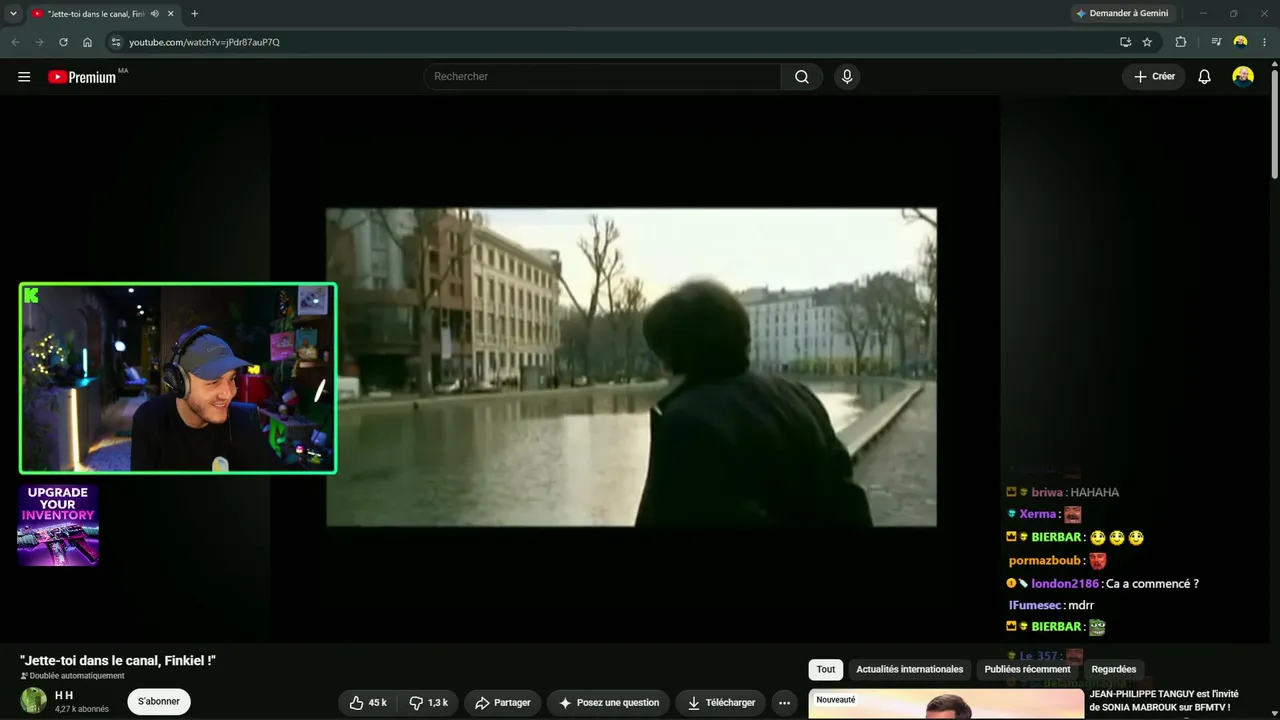Screen dimensions: 1280x720
Task: Click the video title "Jette-toi dans le canal, Finkiel !"
Action: click(x=118, y=660)
